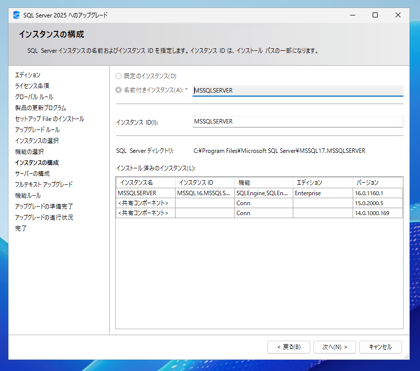The height and width of the screenshot is (371, 420).
Task: Click Conn cell in the 15.0.2000.5 row
Action: click(x=264, y=203)
